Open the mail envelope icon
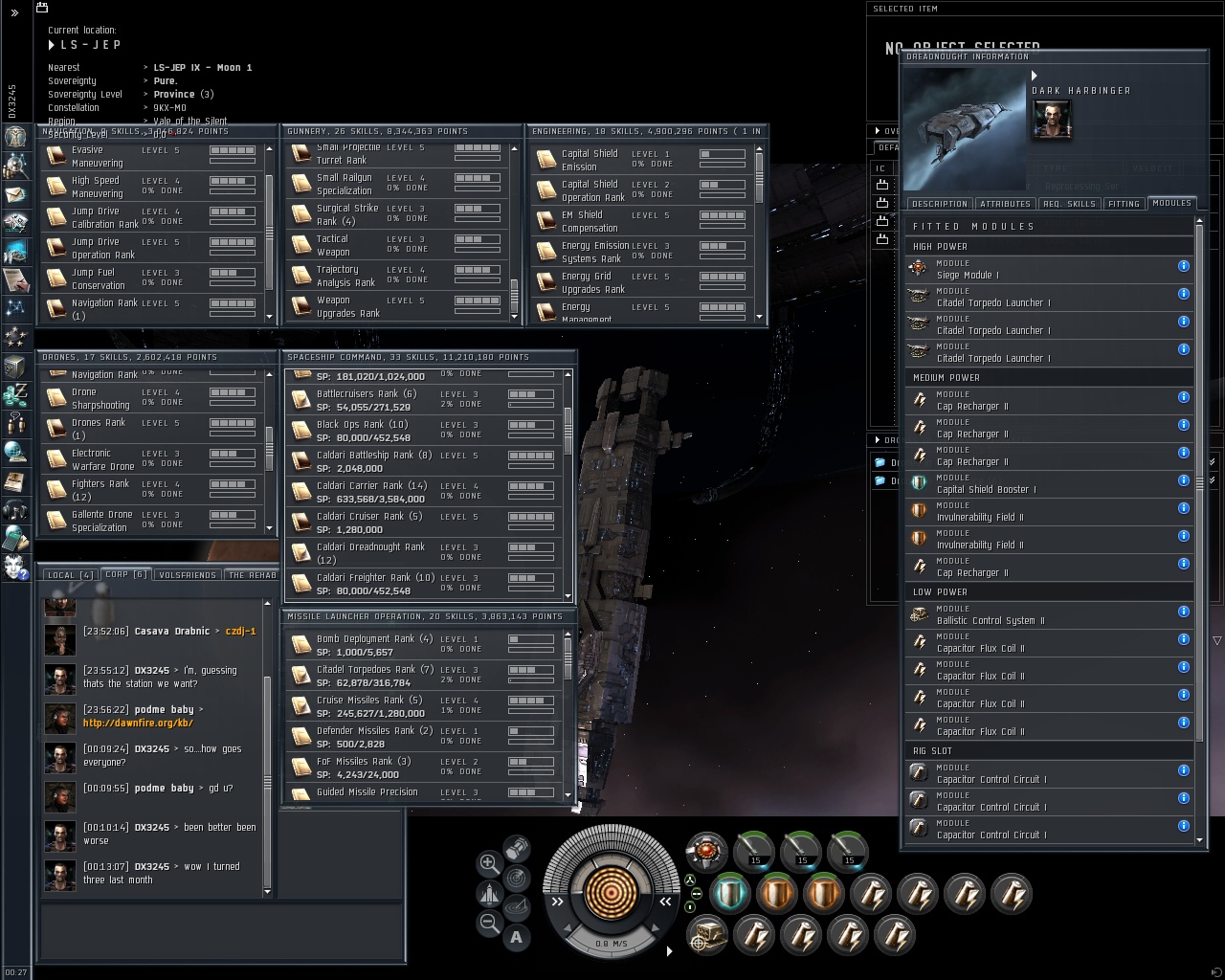This screenshot has width=1225, height=980. [x=15, y=194]
